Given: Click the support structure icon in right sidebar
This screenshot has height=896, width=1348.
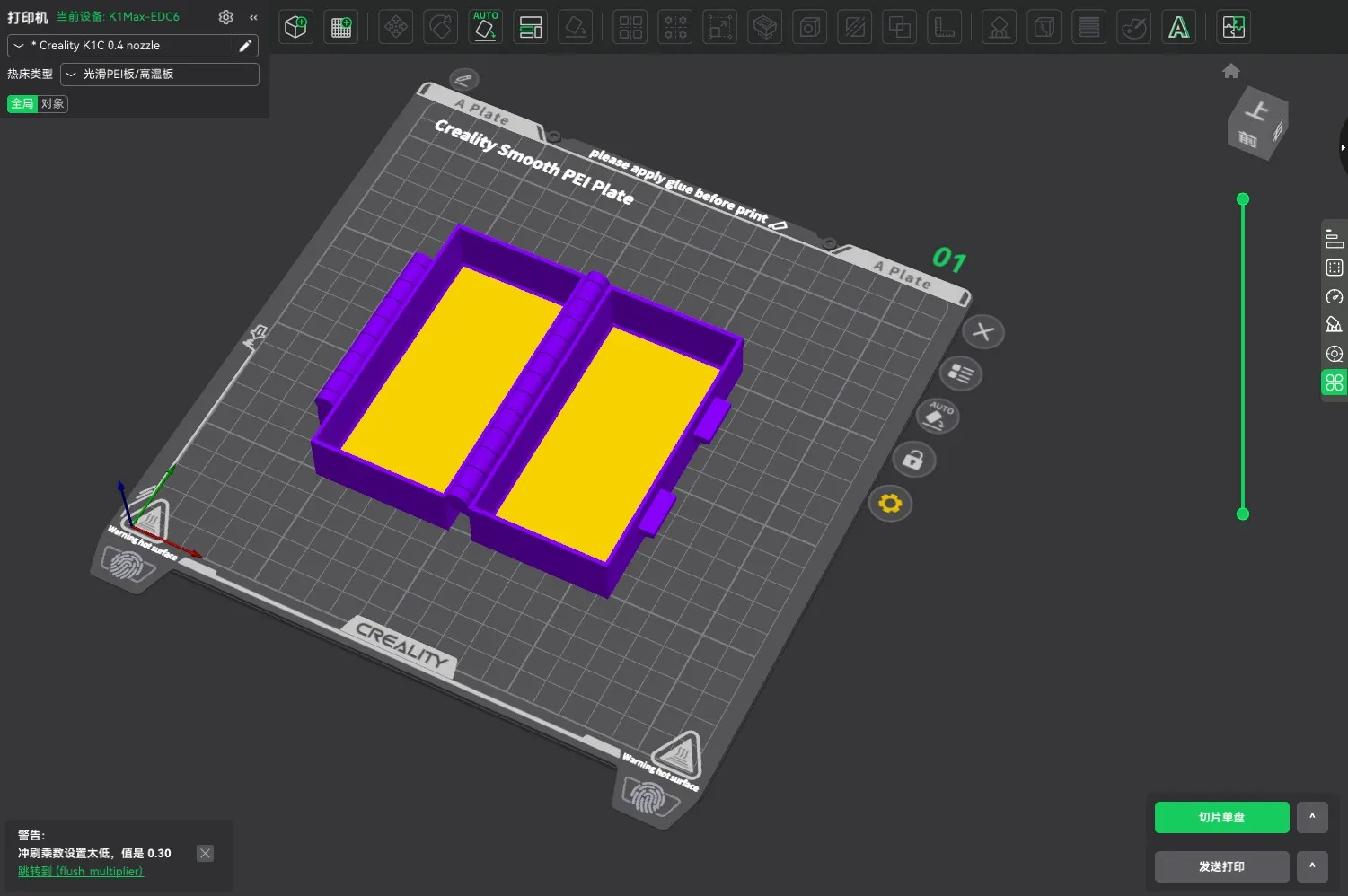Looking at the screenshot, I should coord(1335,325).
